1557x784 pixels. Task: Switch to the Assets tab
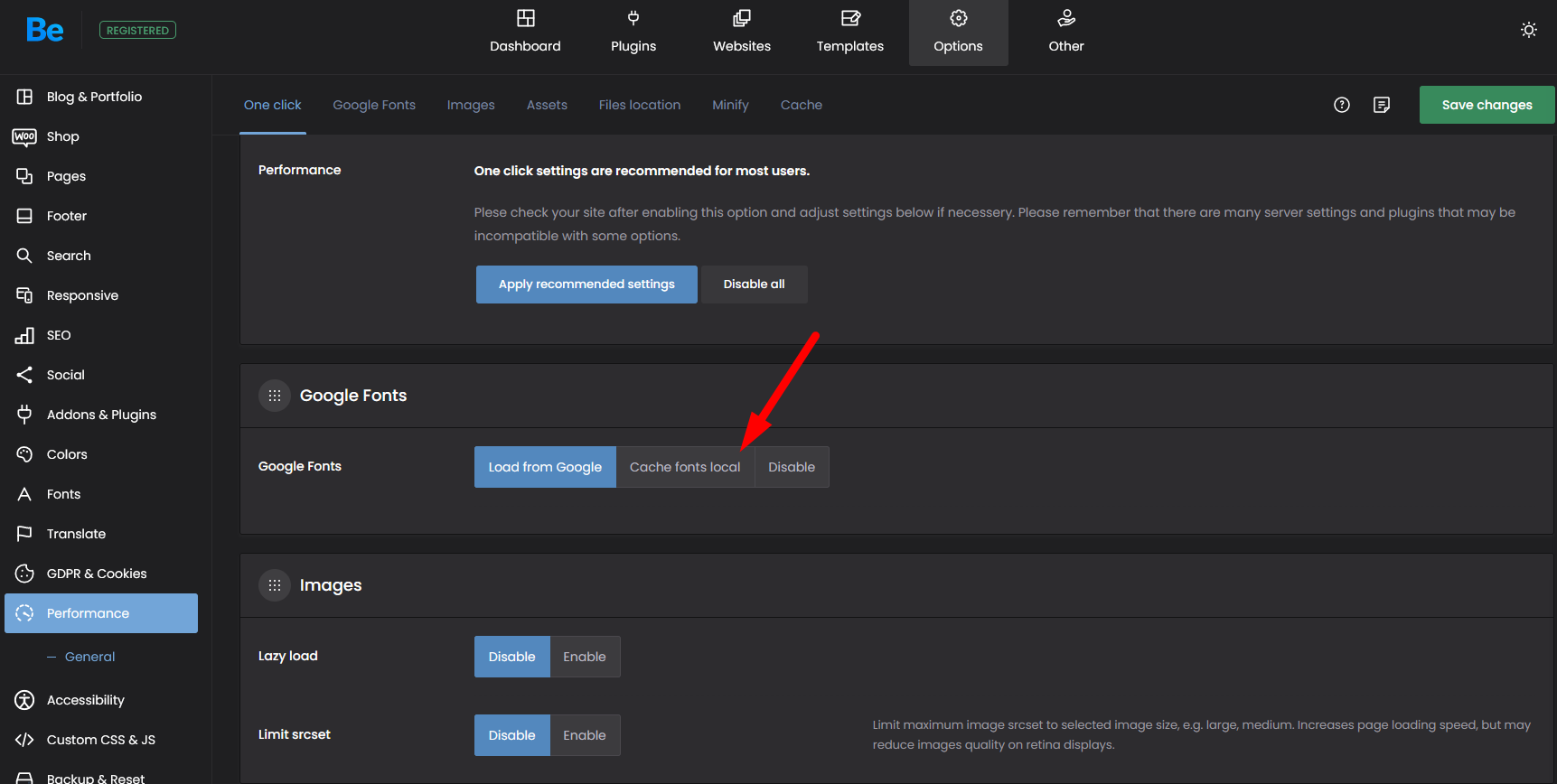(x=547, y=105)
